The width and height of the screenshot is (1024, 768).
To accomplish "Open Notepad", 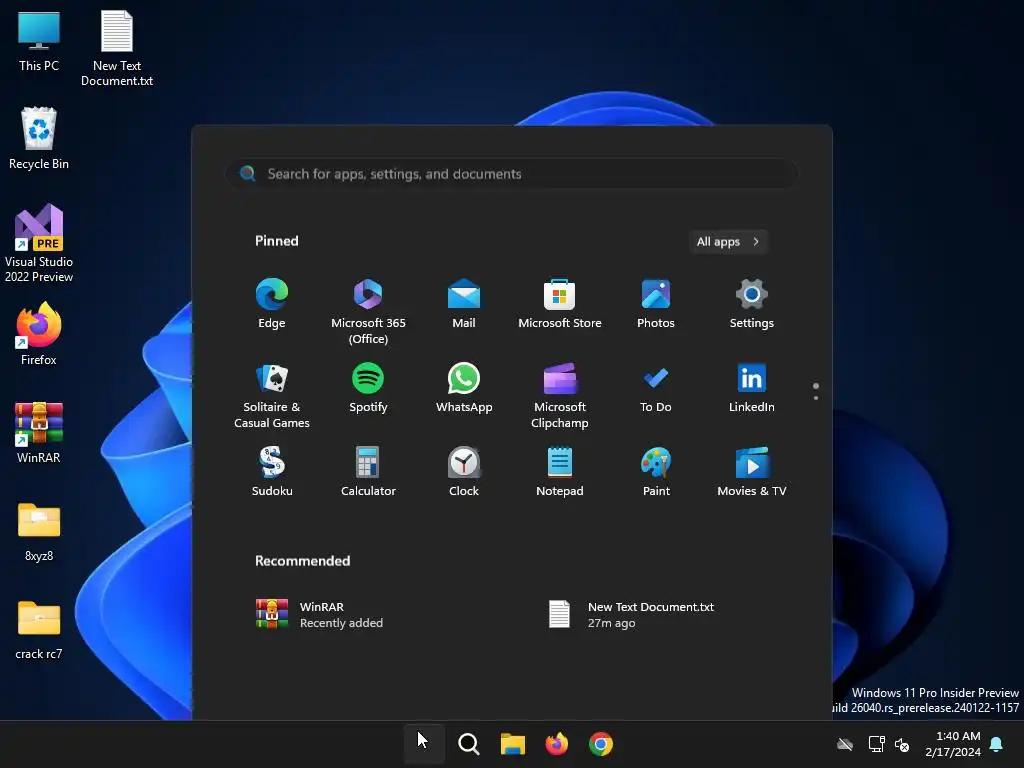I will coord(560,472).
